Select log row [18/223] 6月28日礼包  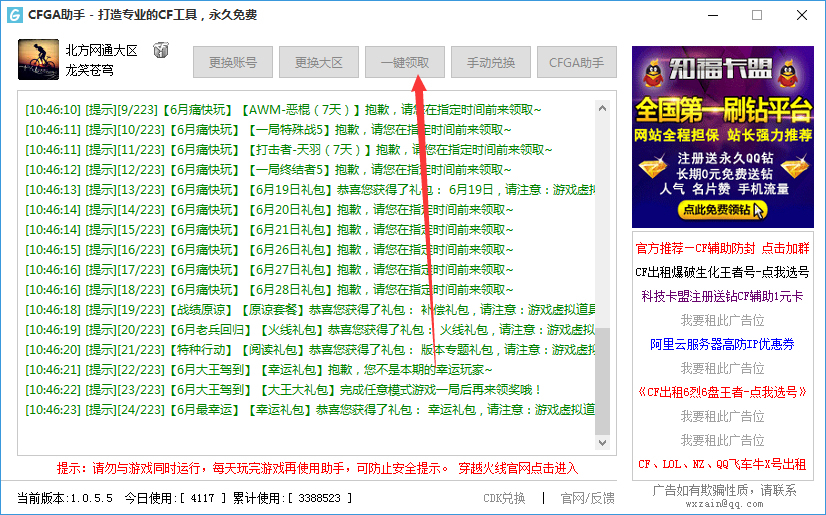269,290
